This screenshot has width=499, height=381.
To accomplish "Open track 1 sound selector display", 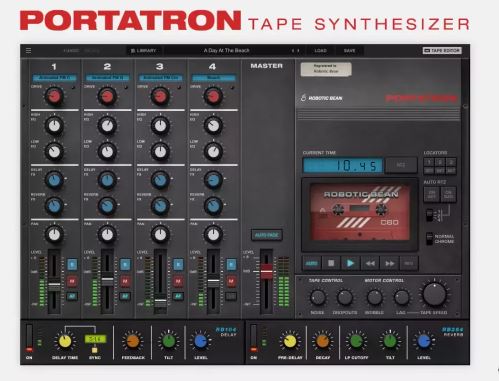I will pyautogui.click(x=54, y=78).
